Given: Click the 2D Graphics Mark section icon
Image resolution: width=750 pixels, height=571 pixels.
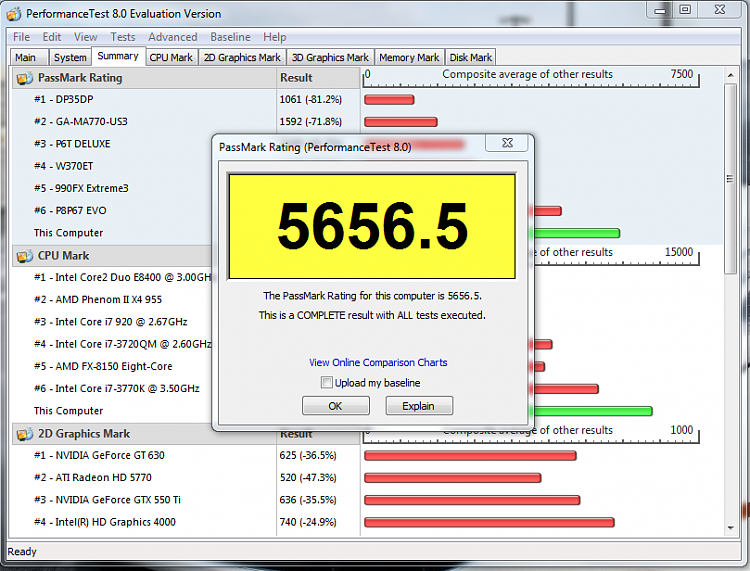Looking at the screenshot, I should click(24, 434).
